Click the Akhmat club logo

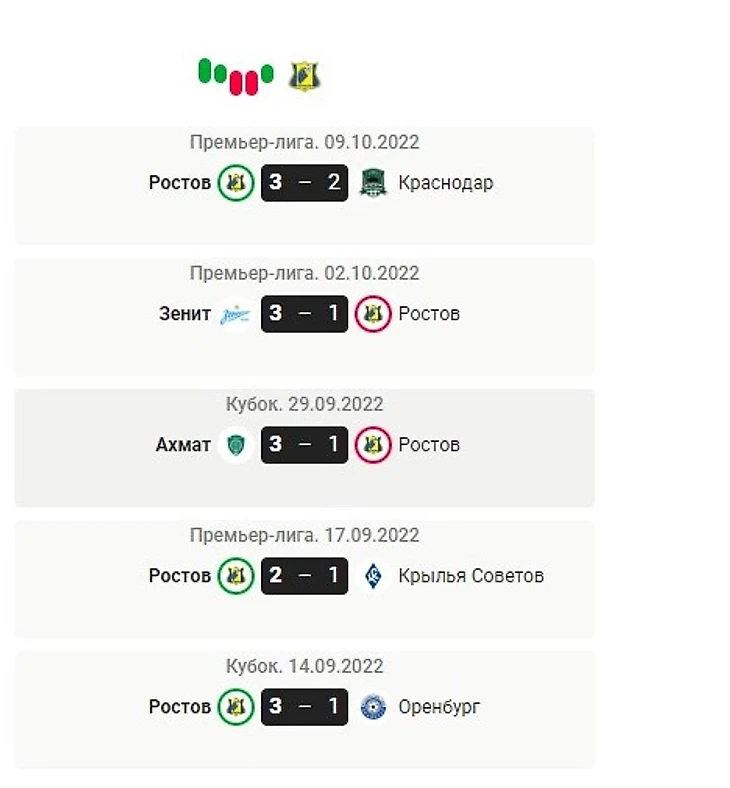[x=235, y=445]
